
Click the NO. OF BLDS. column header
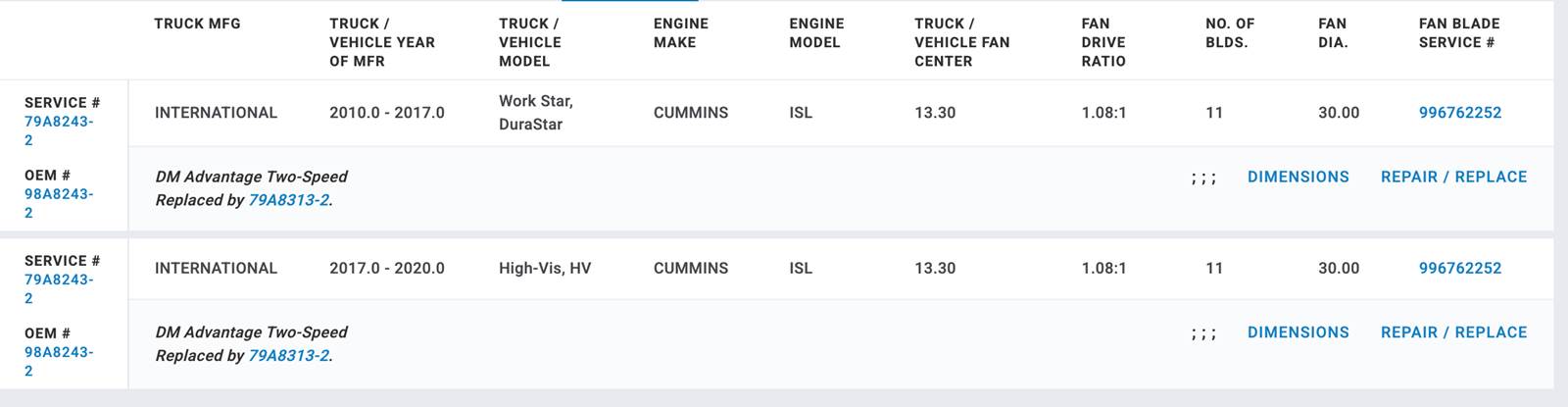pyautogui.click(x=1229, y=33)
